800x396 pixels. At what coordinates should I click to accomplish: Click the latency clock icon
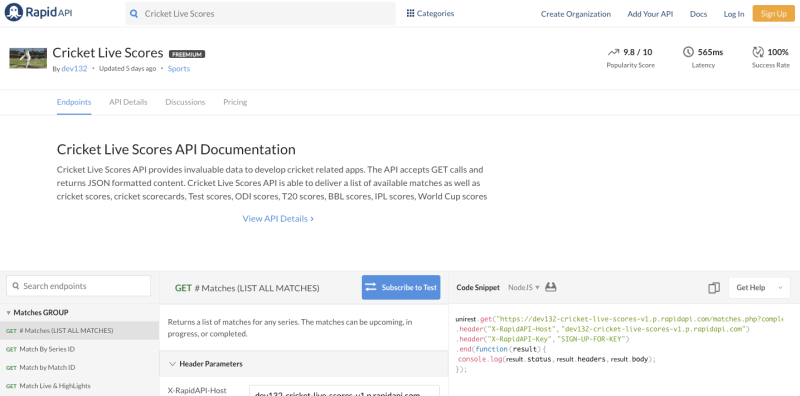pos(688,52)
